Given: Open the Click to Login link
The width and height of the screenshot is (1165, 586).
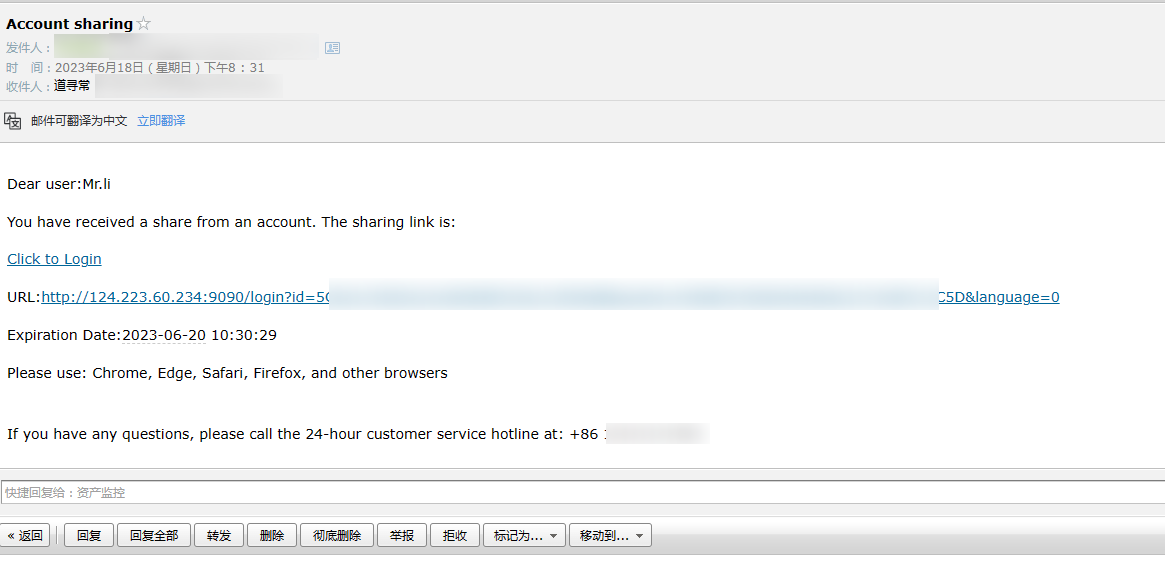Looking at the screenshot, I should click(54, 259).
